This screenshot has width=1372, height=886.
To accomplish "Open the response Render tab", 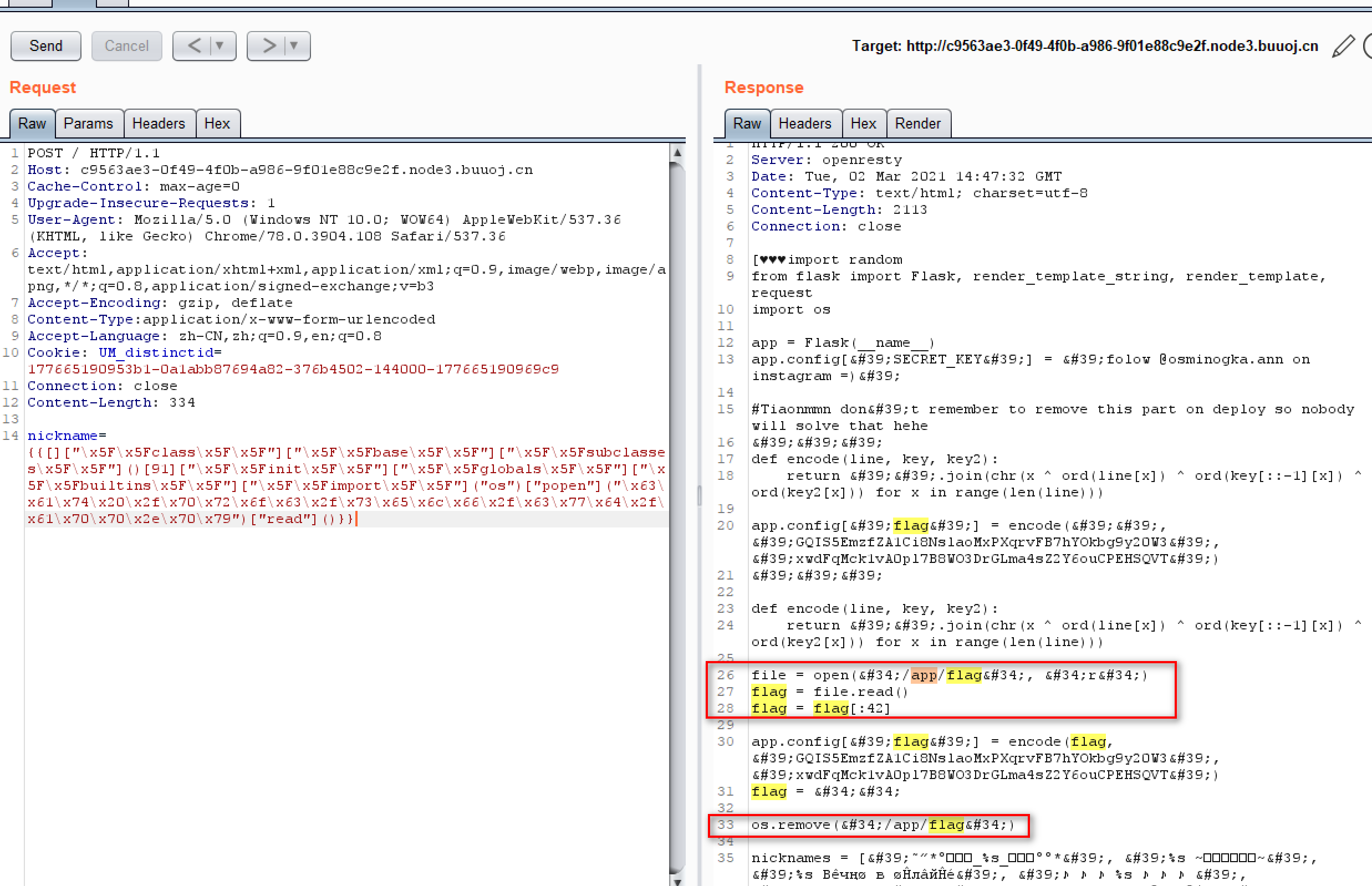I will tap(917, 124).
